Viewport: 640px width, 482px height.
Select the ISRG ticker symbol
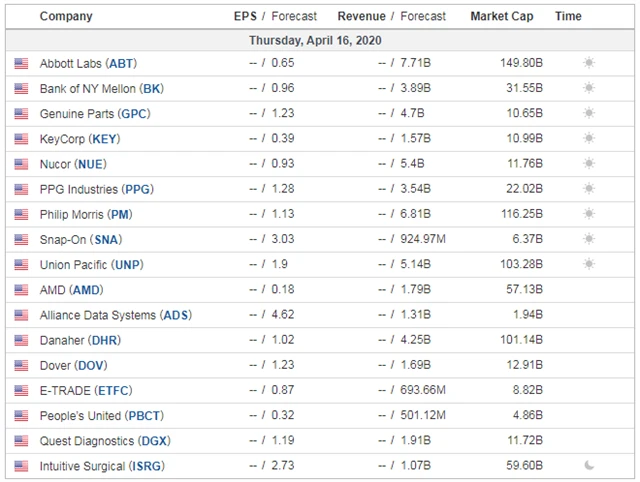pos(147,466)
